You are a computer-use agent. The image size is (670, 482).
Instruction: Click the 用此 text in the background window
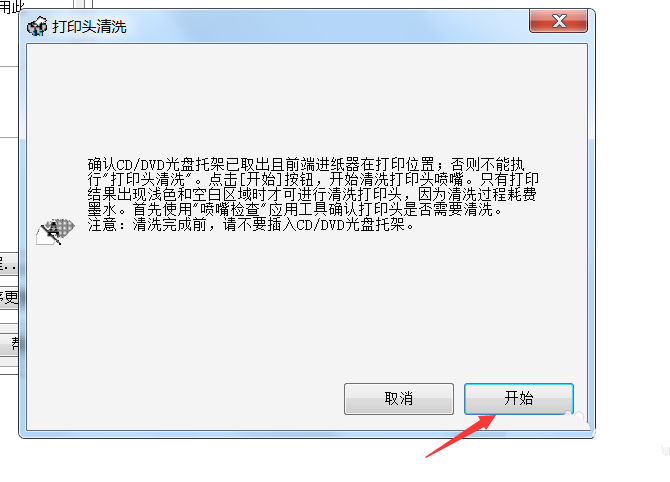pyautogui.click(x=12, y=7)
